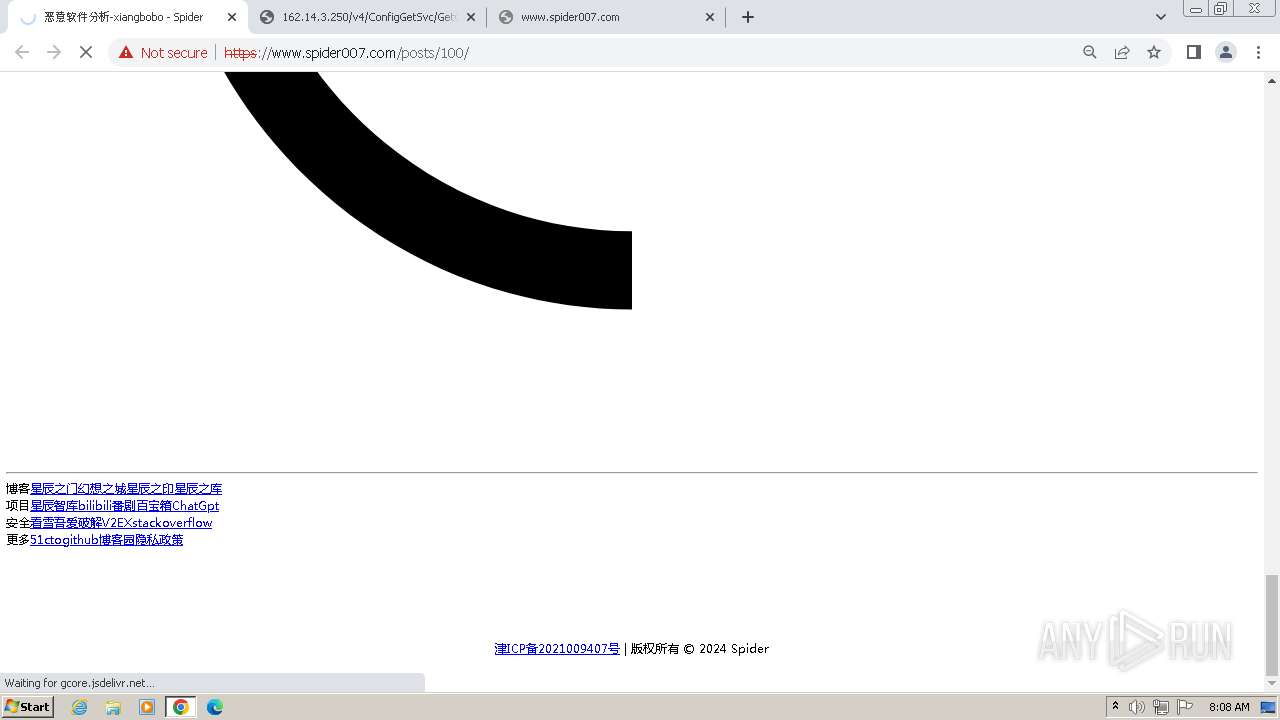Open the 8:08 AM taskbar clock
Screen dimensions: 1280x720
1229,707
